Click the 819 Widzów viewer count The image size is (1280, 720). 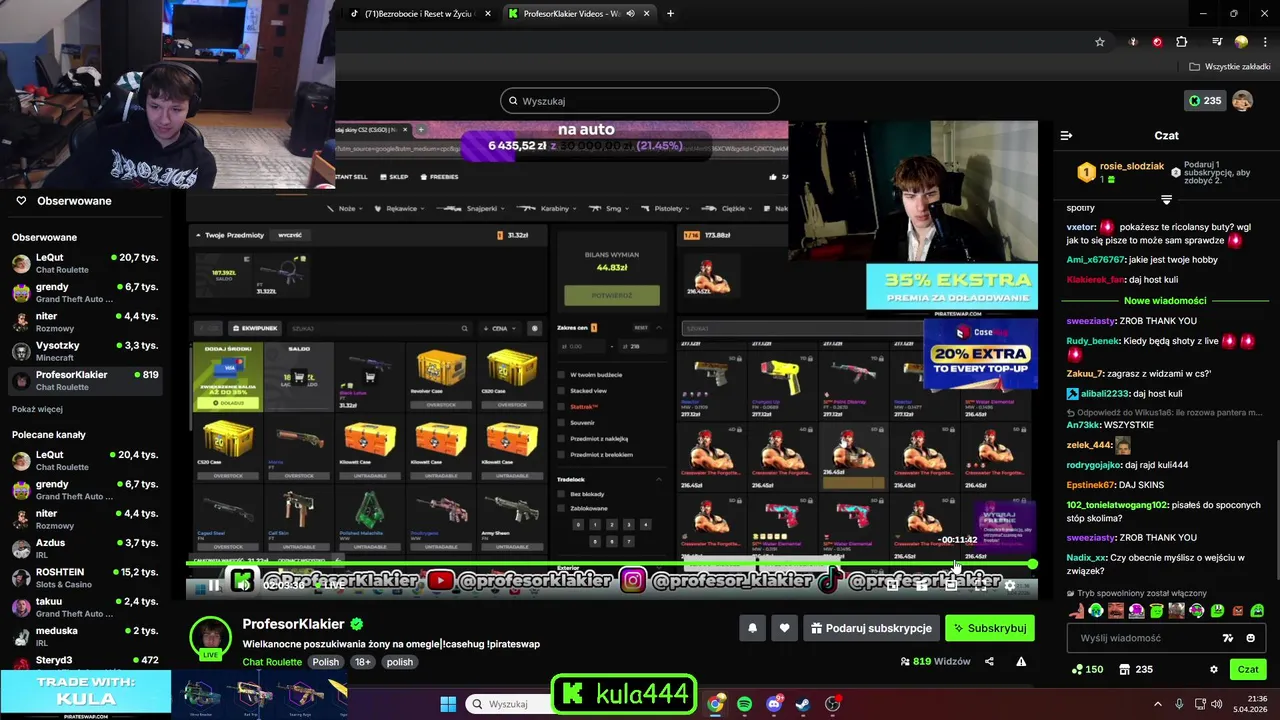tap(935, 661)
